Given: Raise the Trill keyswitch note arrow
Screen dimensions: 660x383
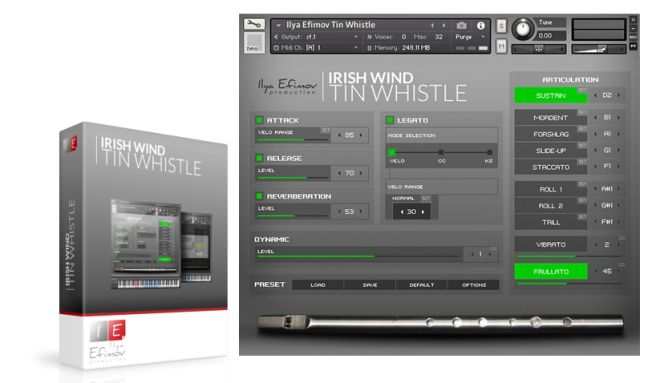Looking at the screenshot, I should [x=618, y=221].
